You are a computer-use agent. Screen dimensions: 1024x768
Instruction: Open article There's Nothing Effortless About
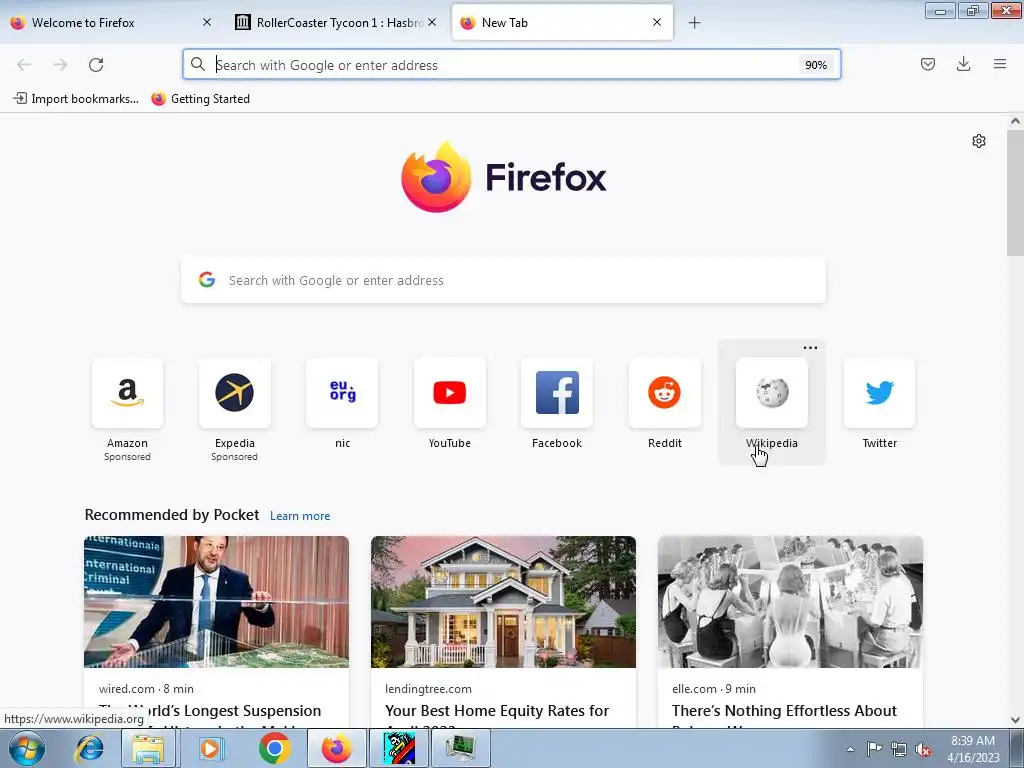[x=784, y=711]
